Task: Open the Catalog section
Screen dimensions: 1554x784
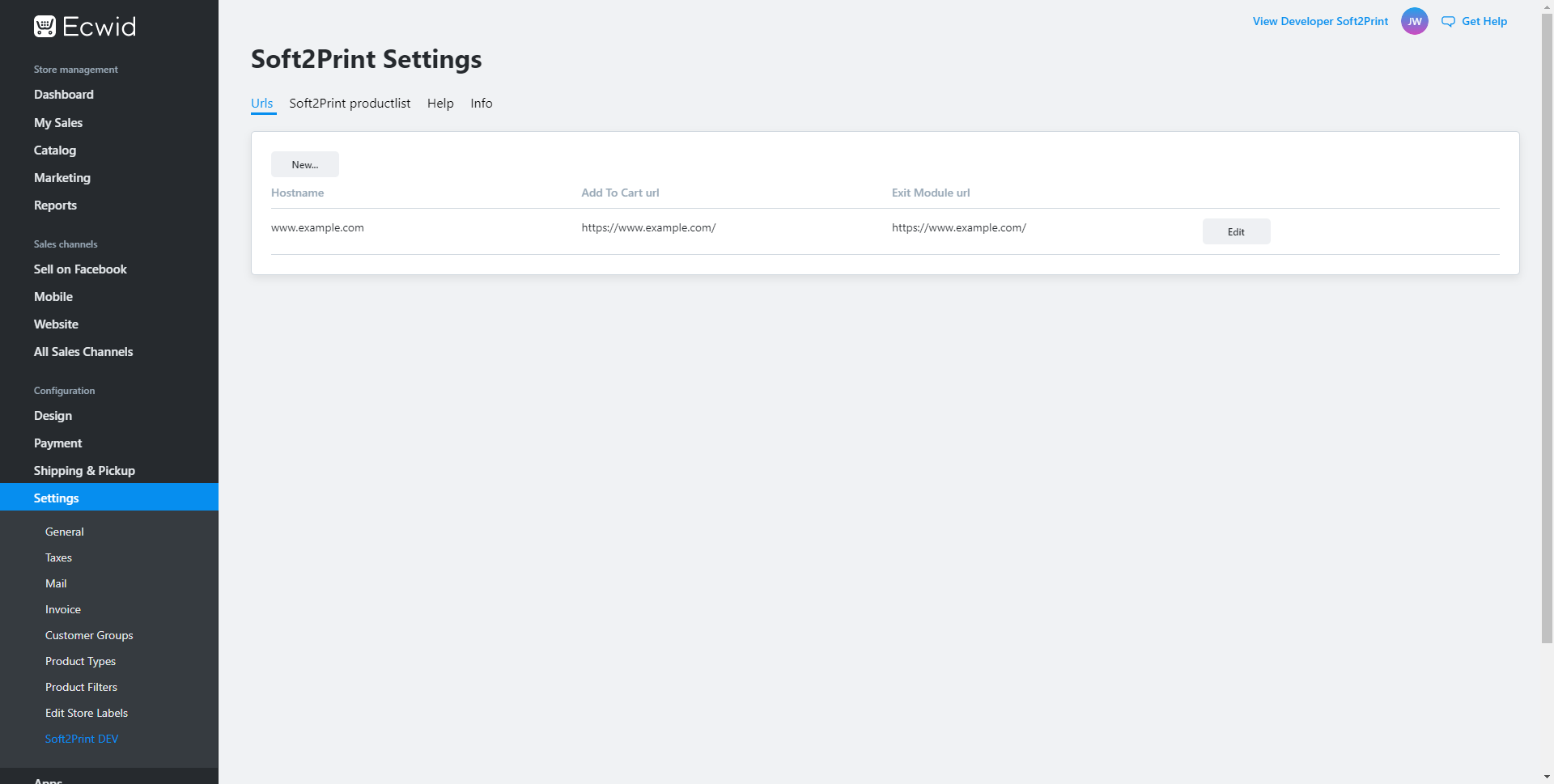Action: click(x=55, y=150)
